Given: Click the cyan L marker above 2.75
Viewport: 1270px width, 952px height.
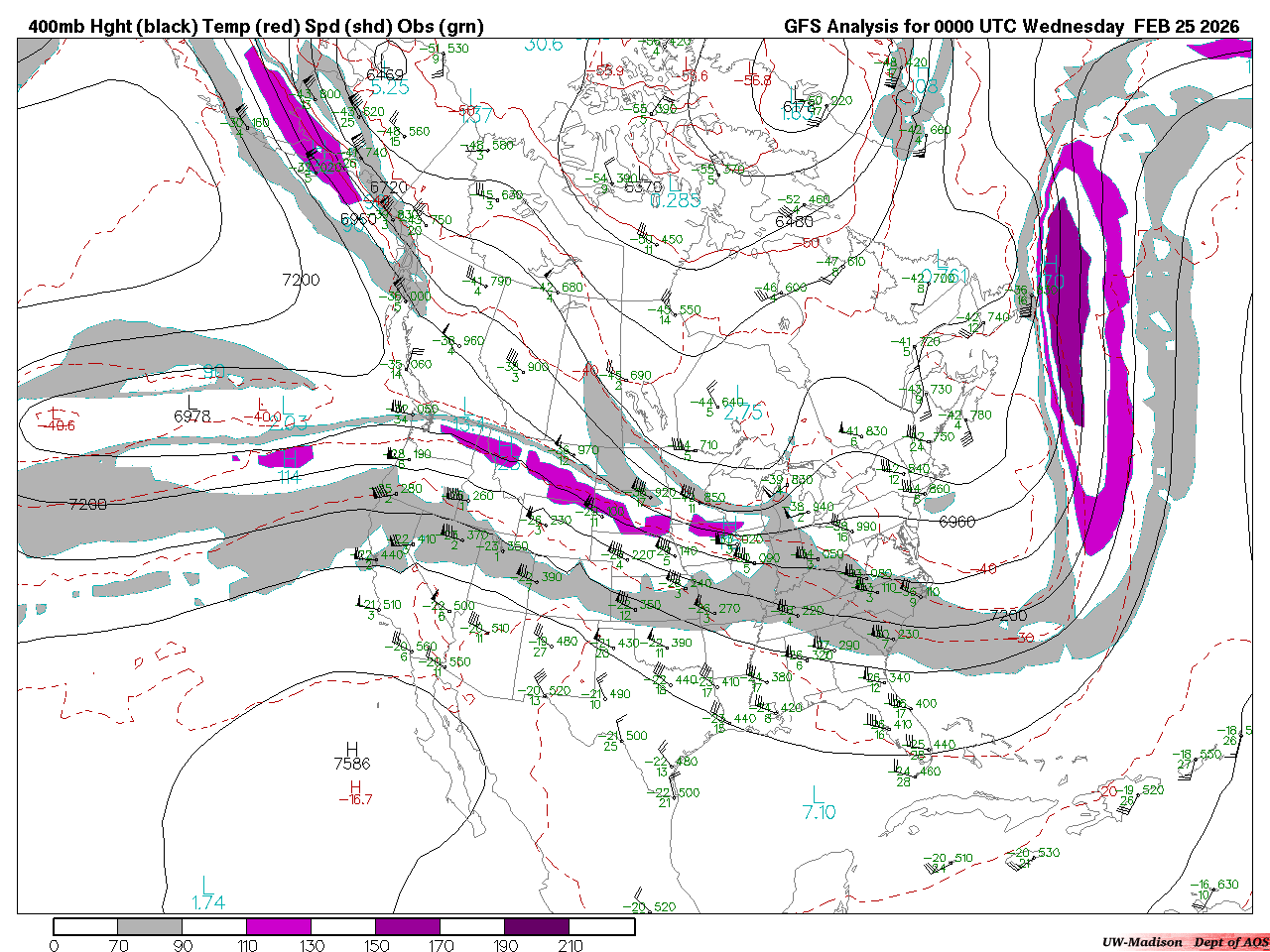Looking at the screenshot, I should click(x=740, y=394).
